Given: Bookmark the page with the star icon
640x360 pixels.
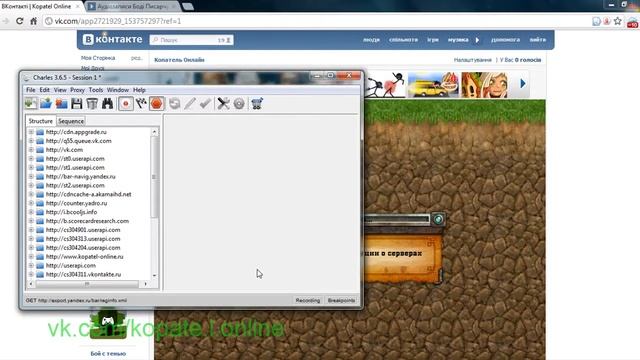Looking at the screenshot, I should pyautogui.click(x=618, y=21).
